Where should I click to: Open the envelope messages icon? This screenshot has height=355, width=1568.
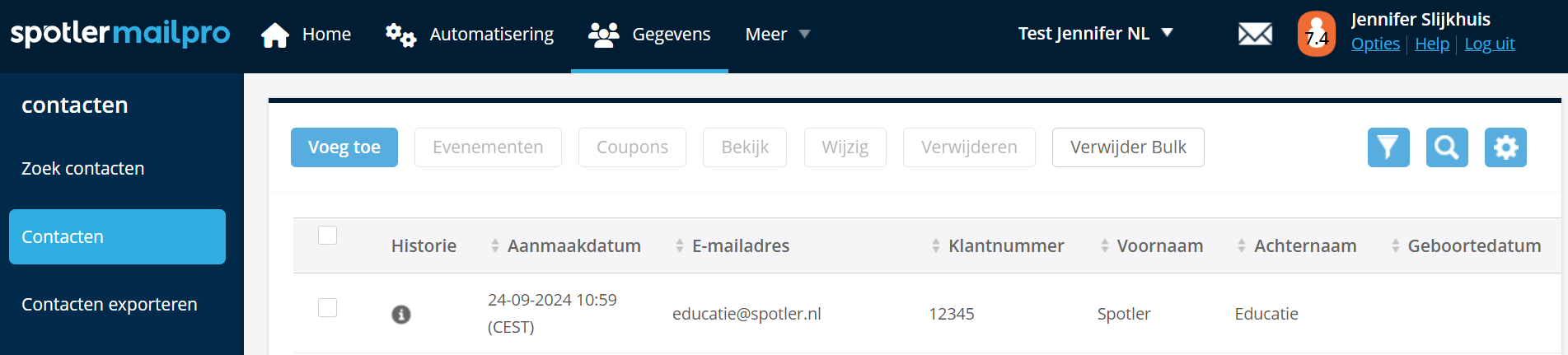pyautogui.click(x=1255, y=34)
